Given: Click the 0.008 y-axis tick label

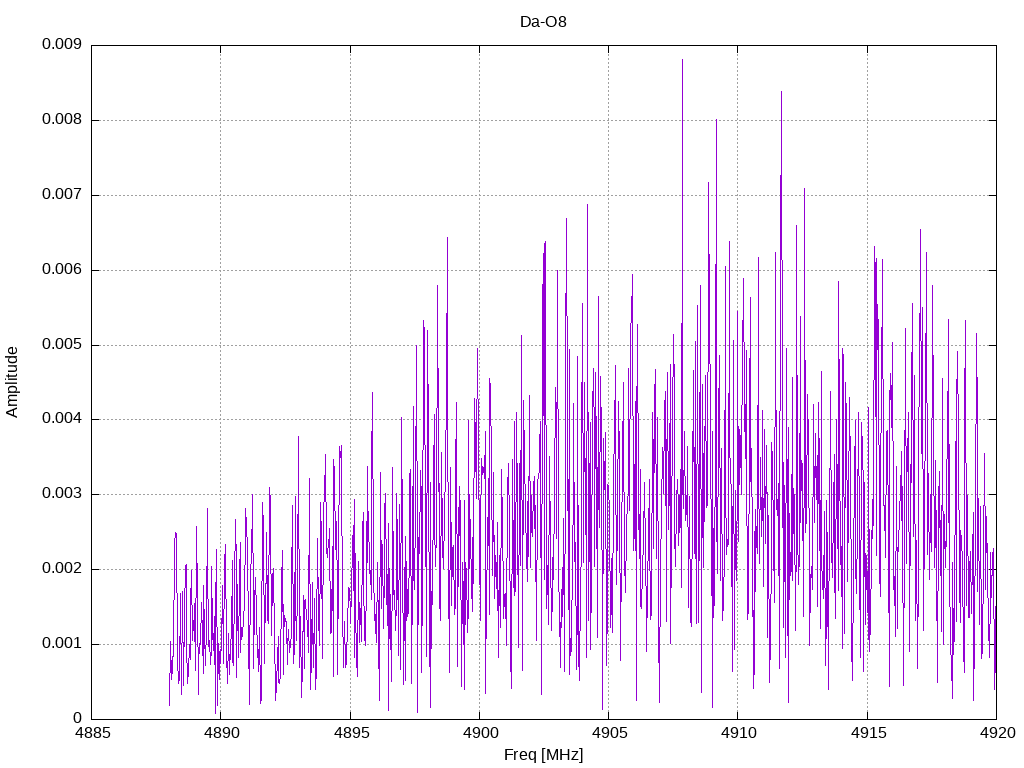Looking at the screenshot, I should (62, 120).
